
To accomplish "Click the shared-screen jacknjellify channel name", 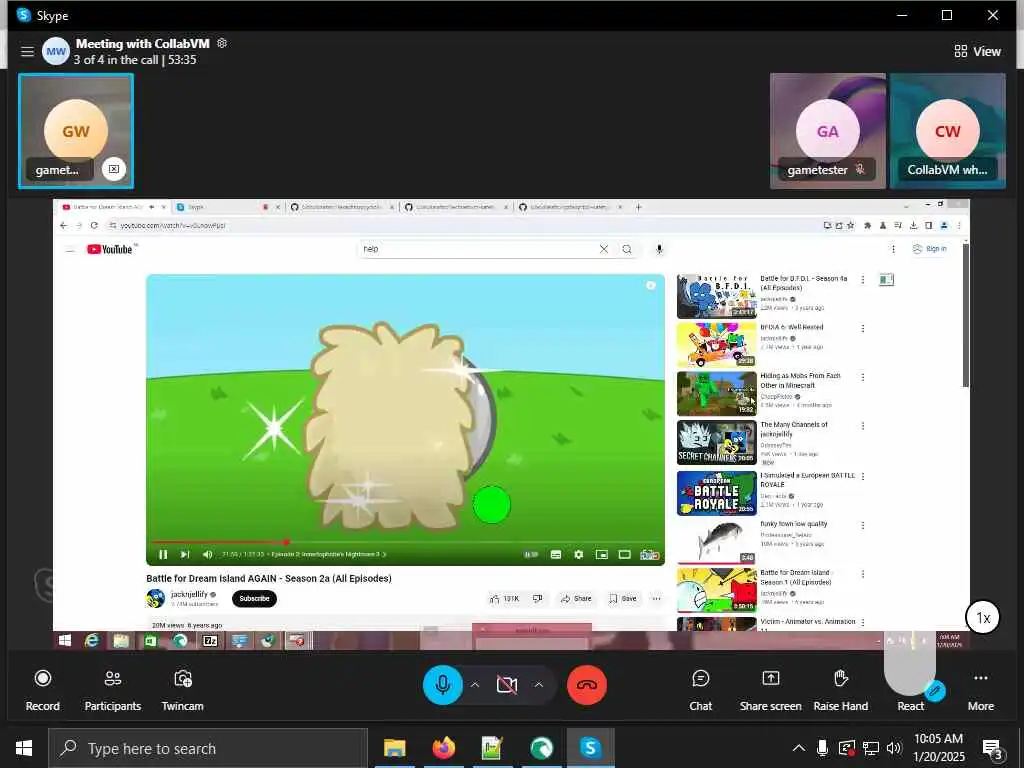I will point(189,594).
